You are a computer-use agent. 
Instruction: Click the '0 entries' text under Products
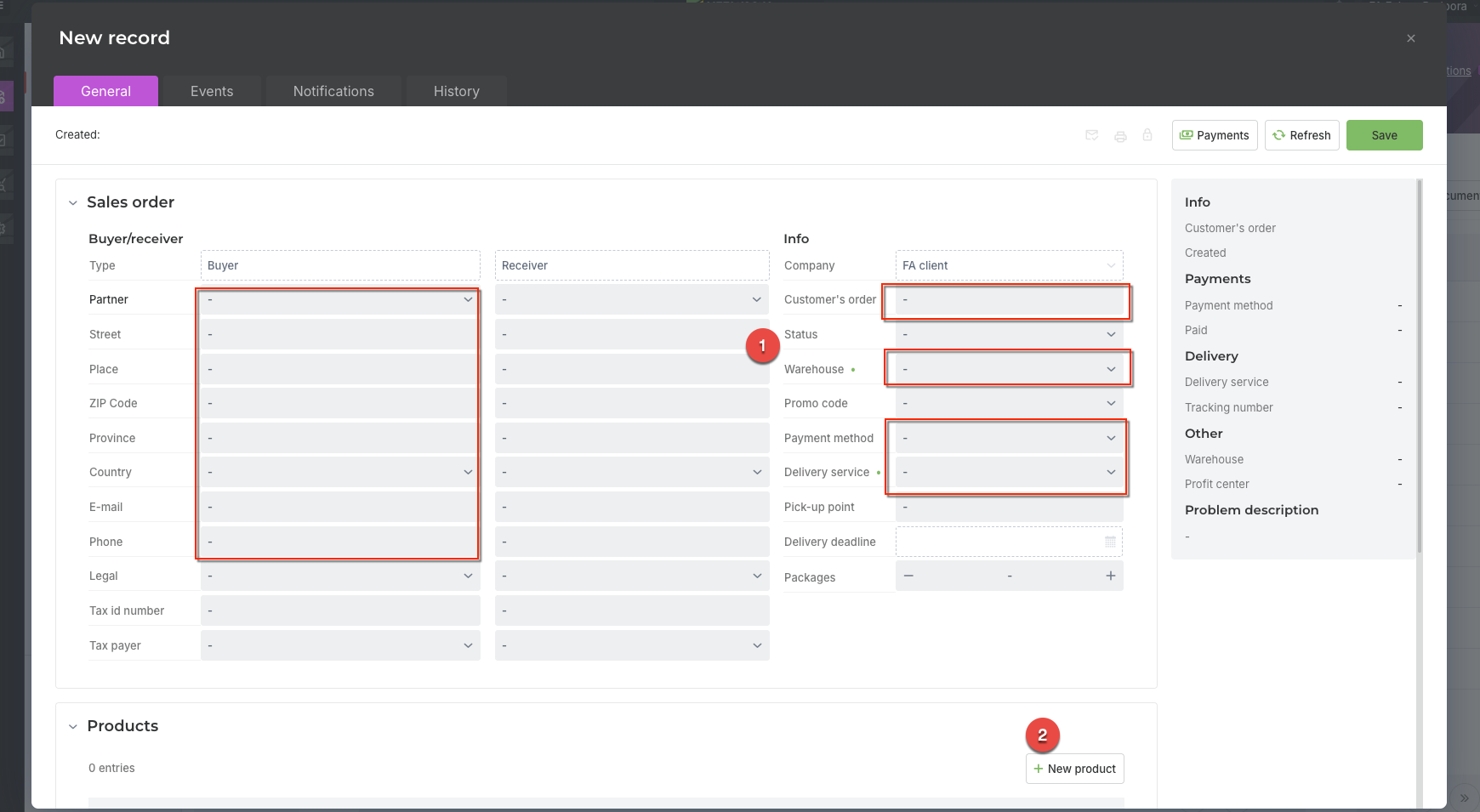111,768
